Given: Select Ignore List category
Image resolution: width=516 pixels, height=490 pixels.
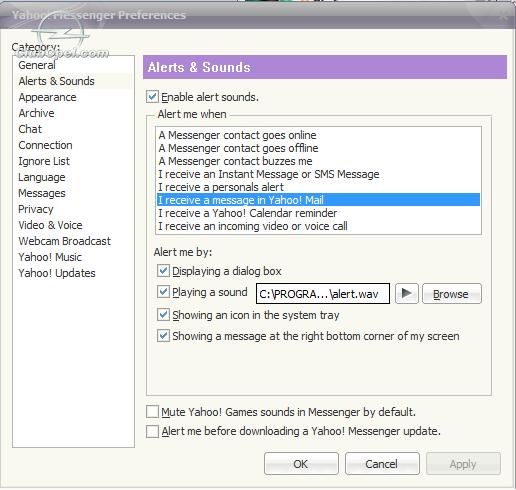Looking at the screenshot, I should click(44, 161).
